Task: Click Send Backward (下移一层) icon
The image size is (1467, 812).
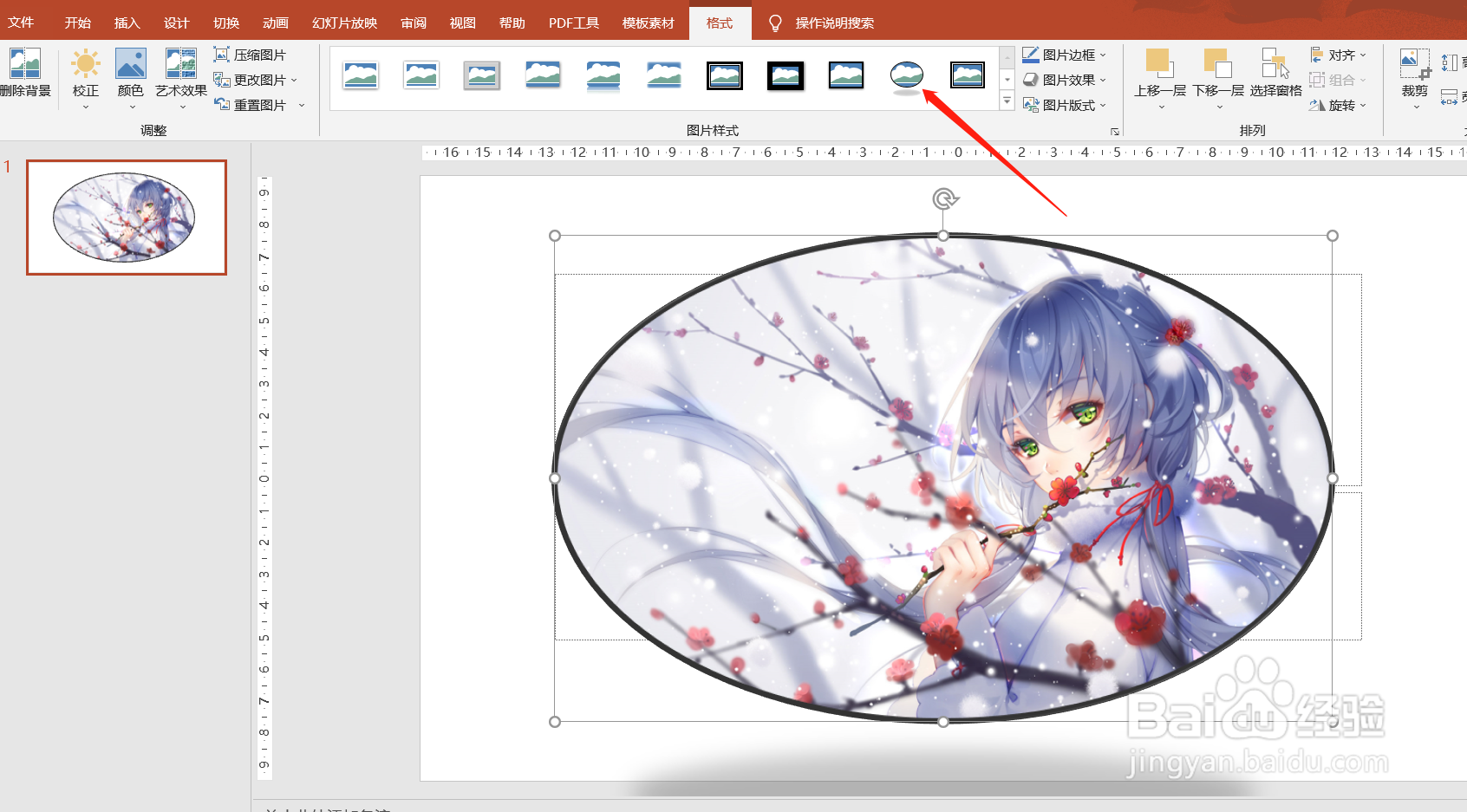Action: click(x=1218, y=64)
